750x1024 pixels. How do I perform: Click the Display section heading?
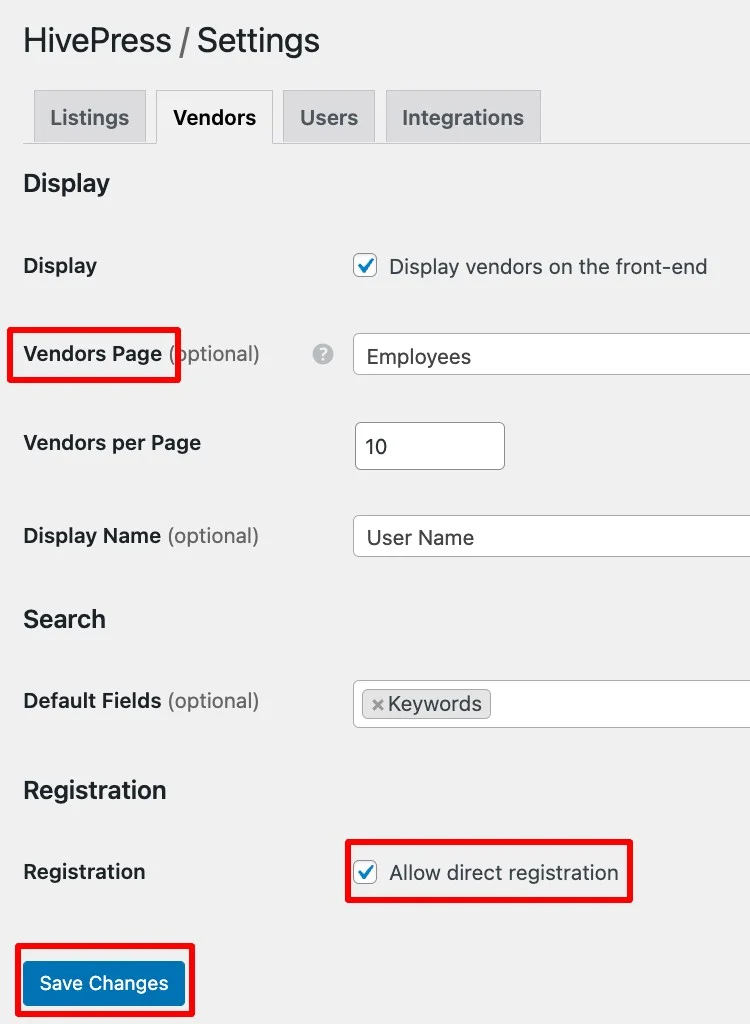(x=66, y=183)
